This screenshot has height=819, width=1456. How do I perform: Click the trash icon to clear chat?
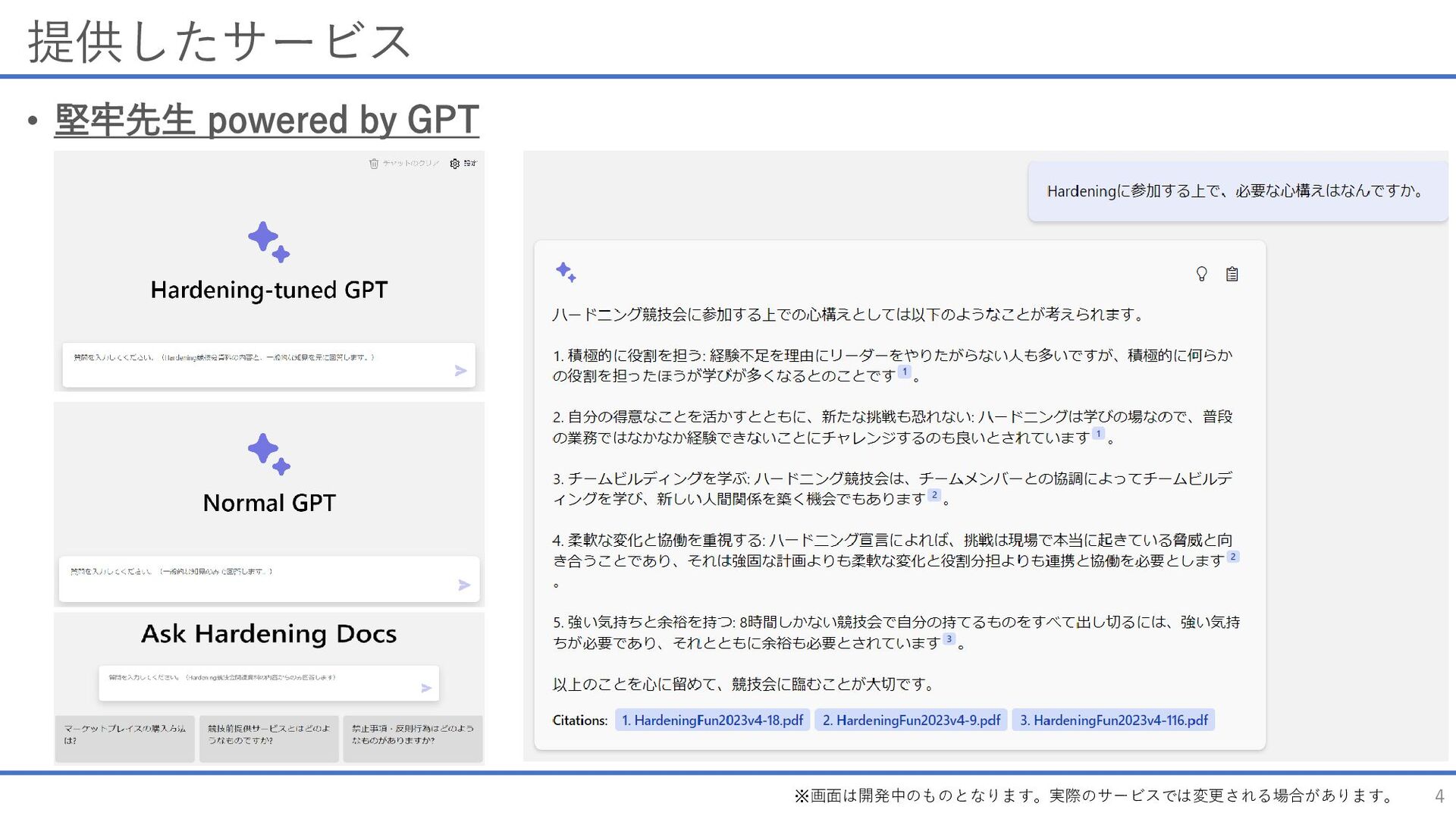[x=373, y=164]
